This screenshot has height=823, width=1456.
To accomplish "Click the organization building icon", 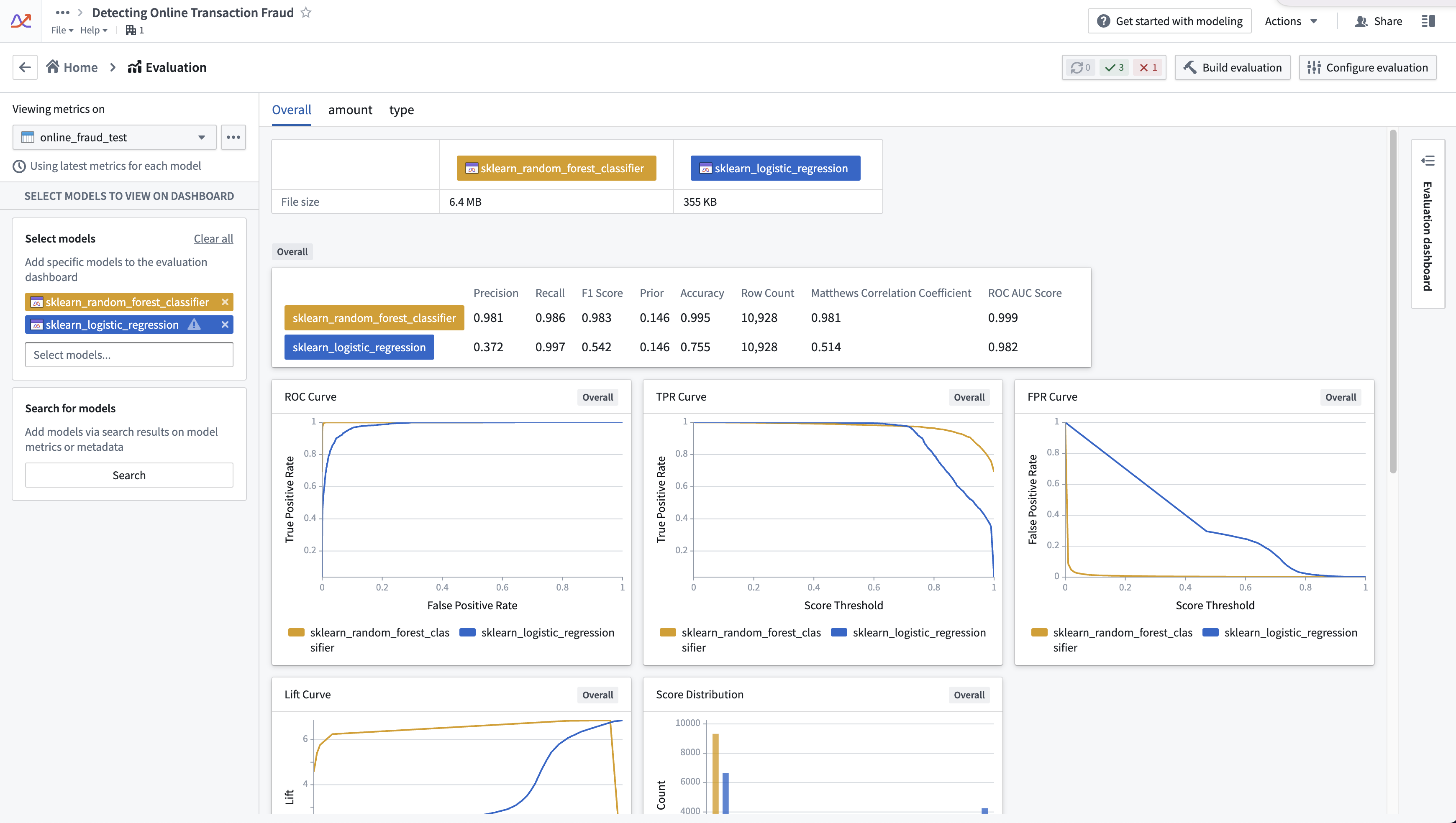I will (131, 30).
